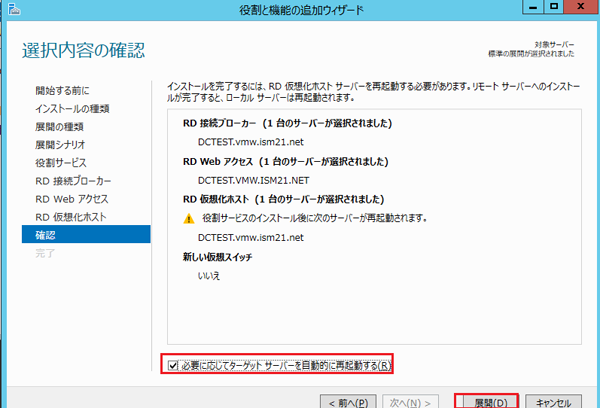The width and height of the screenshot is (600, 408).
Task: Select the highlighted 確認 step
Action: (85, 235)
